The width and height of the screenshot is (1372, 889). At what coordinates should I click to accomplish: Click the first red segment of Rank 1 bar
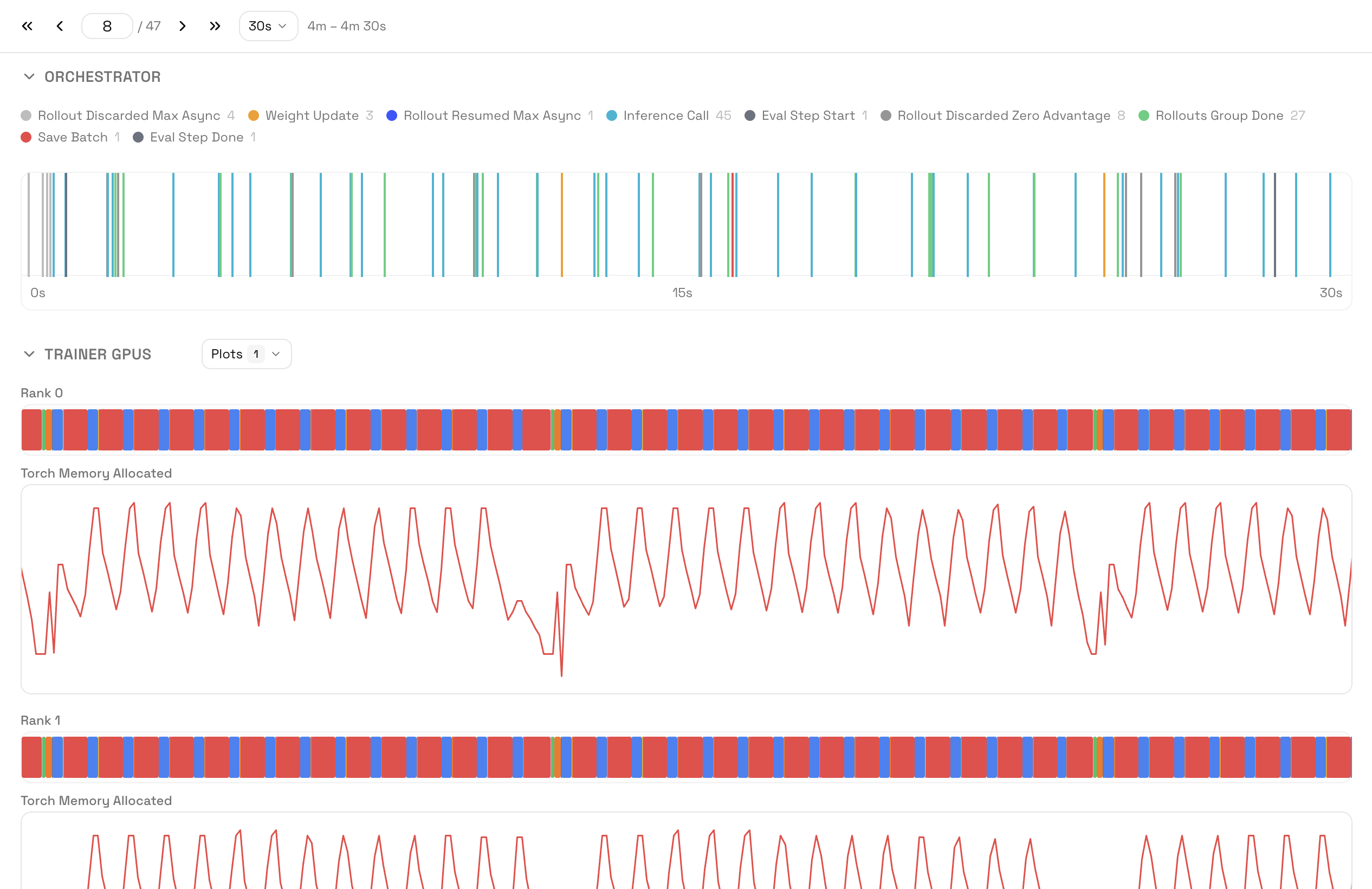click(32, 757)
